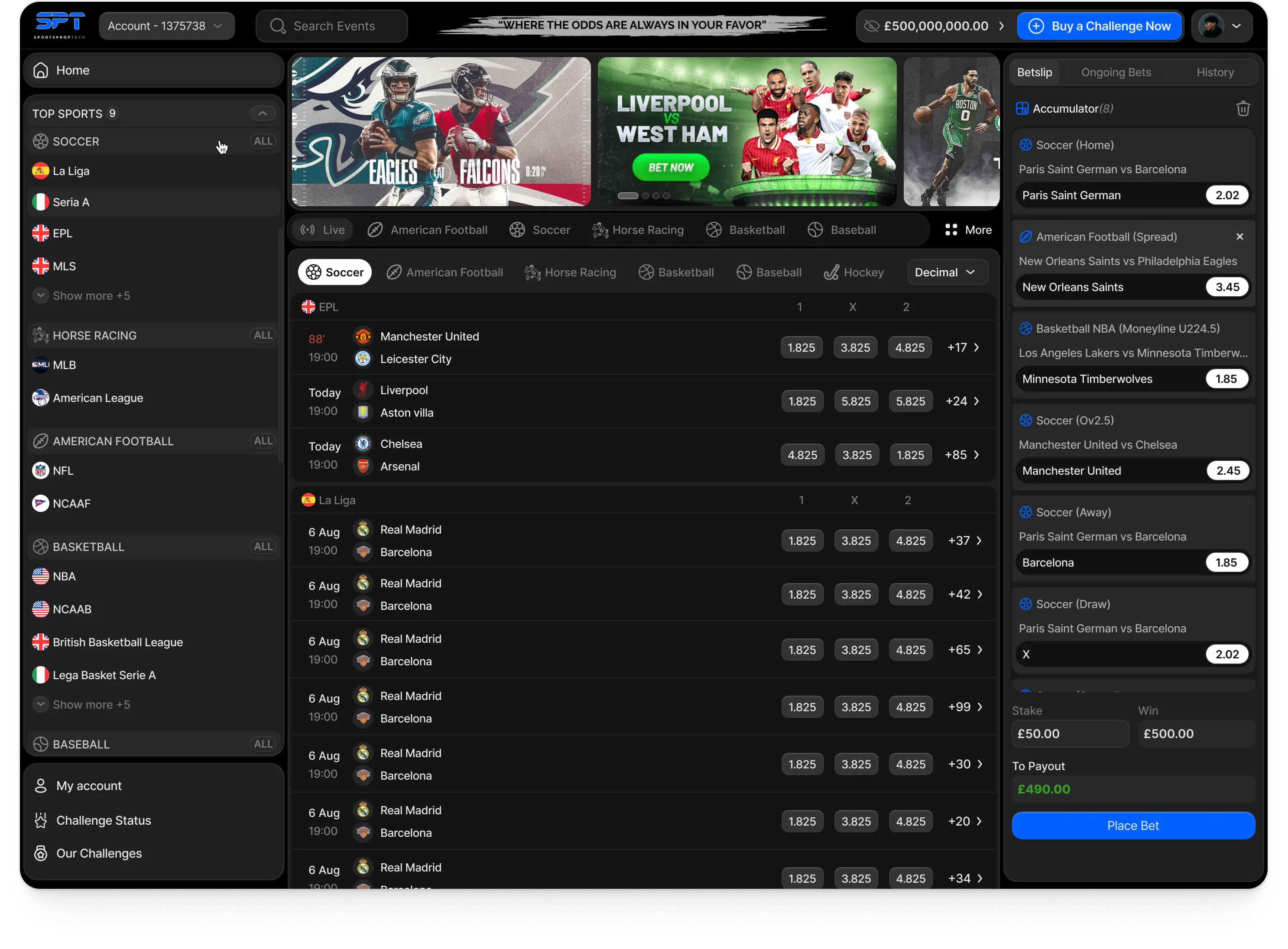1288x949 pixels.
Task: Expand +17 markets for Manchester United match
Action: tap(964, 347)
